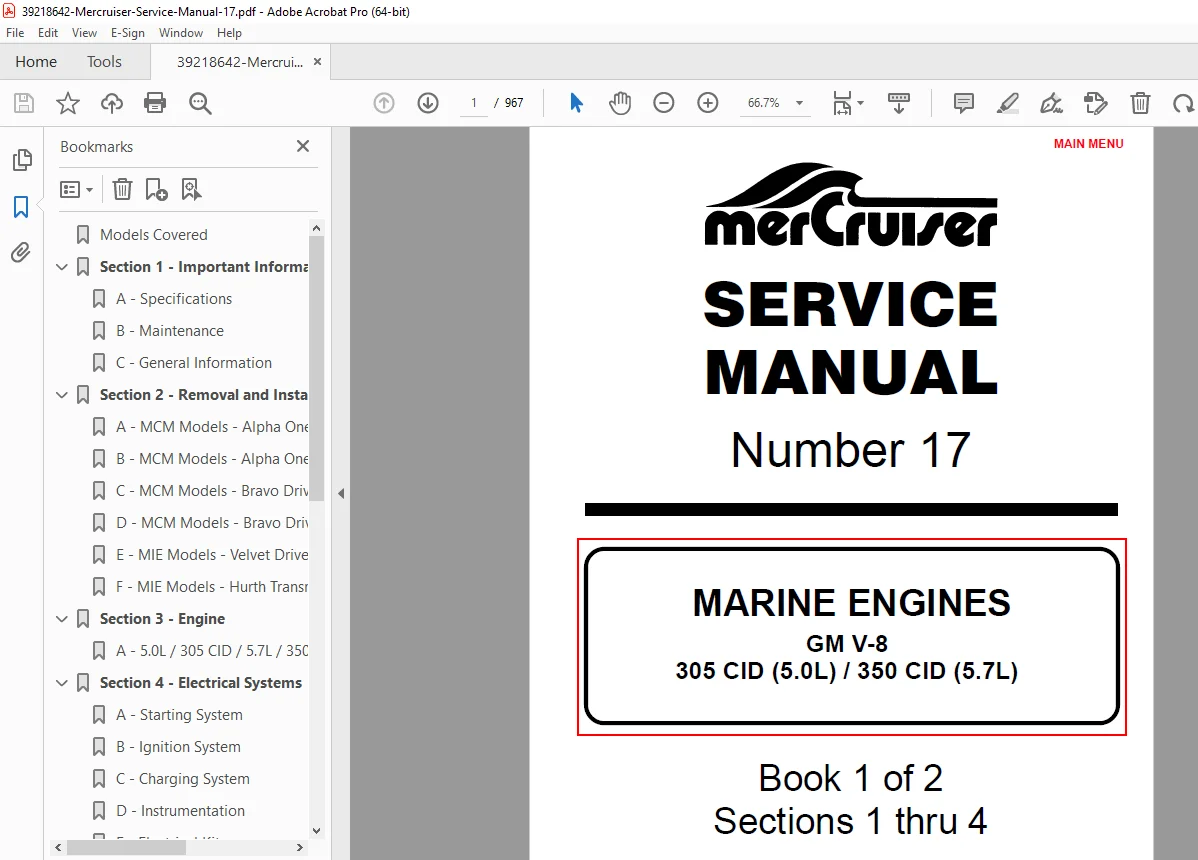Open the E-Sign menu
This screenshot has height=860, width=1198.
[x=128, y=33]
